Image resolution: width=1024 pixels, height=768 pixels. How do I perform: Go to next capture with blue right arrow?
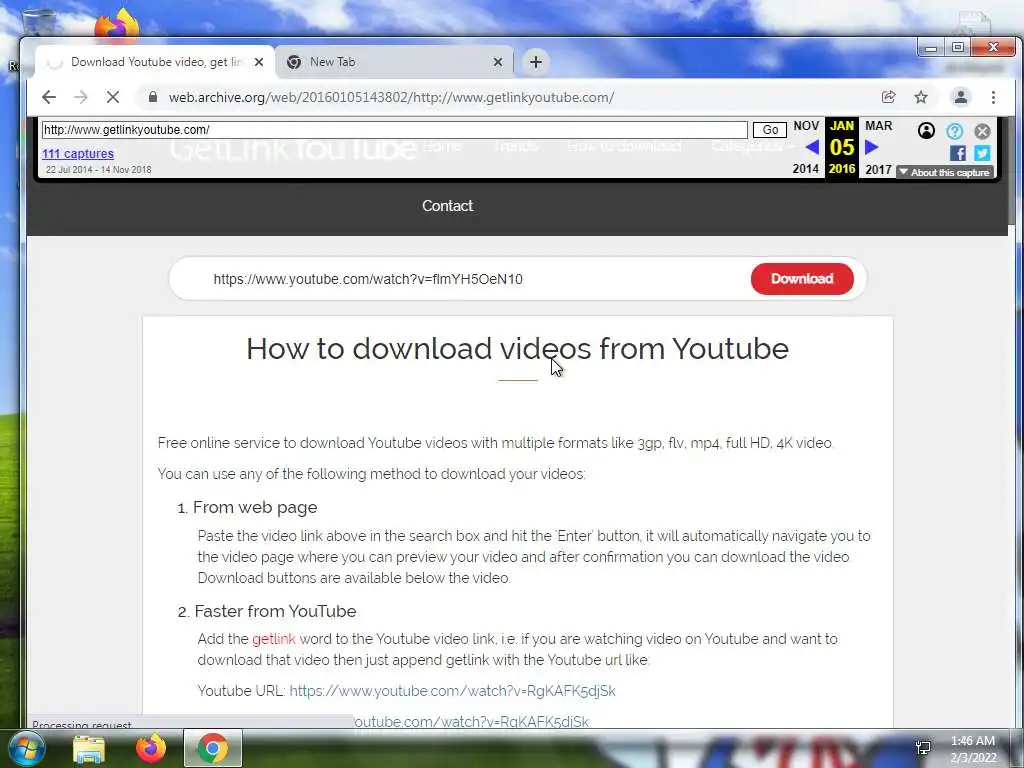coord(871,148)
